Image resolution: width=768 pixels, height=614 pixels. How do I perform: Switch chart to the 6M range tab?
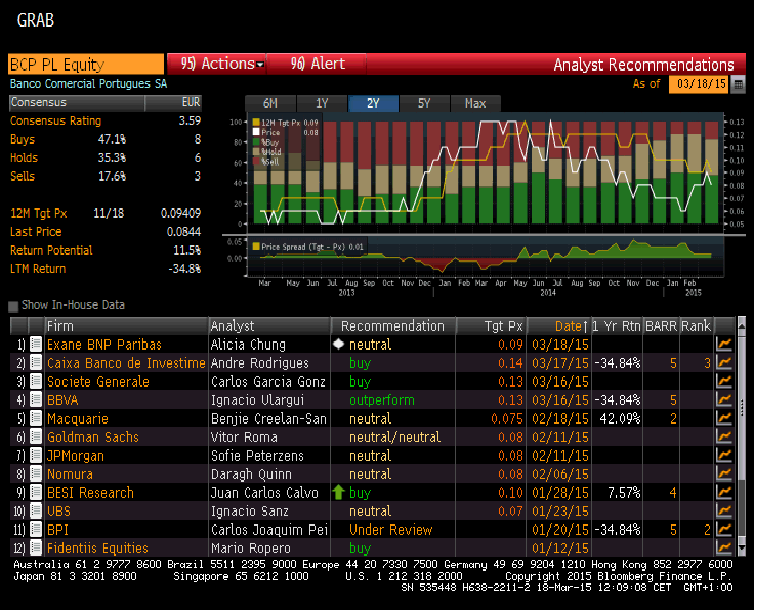(x=270, y=103)
